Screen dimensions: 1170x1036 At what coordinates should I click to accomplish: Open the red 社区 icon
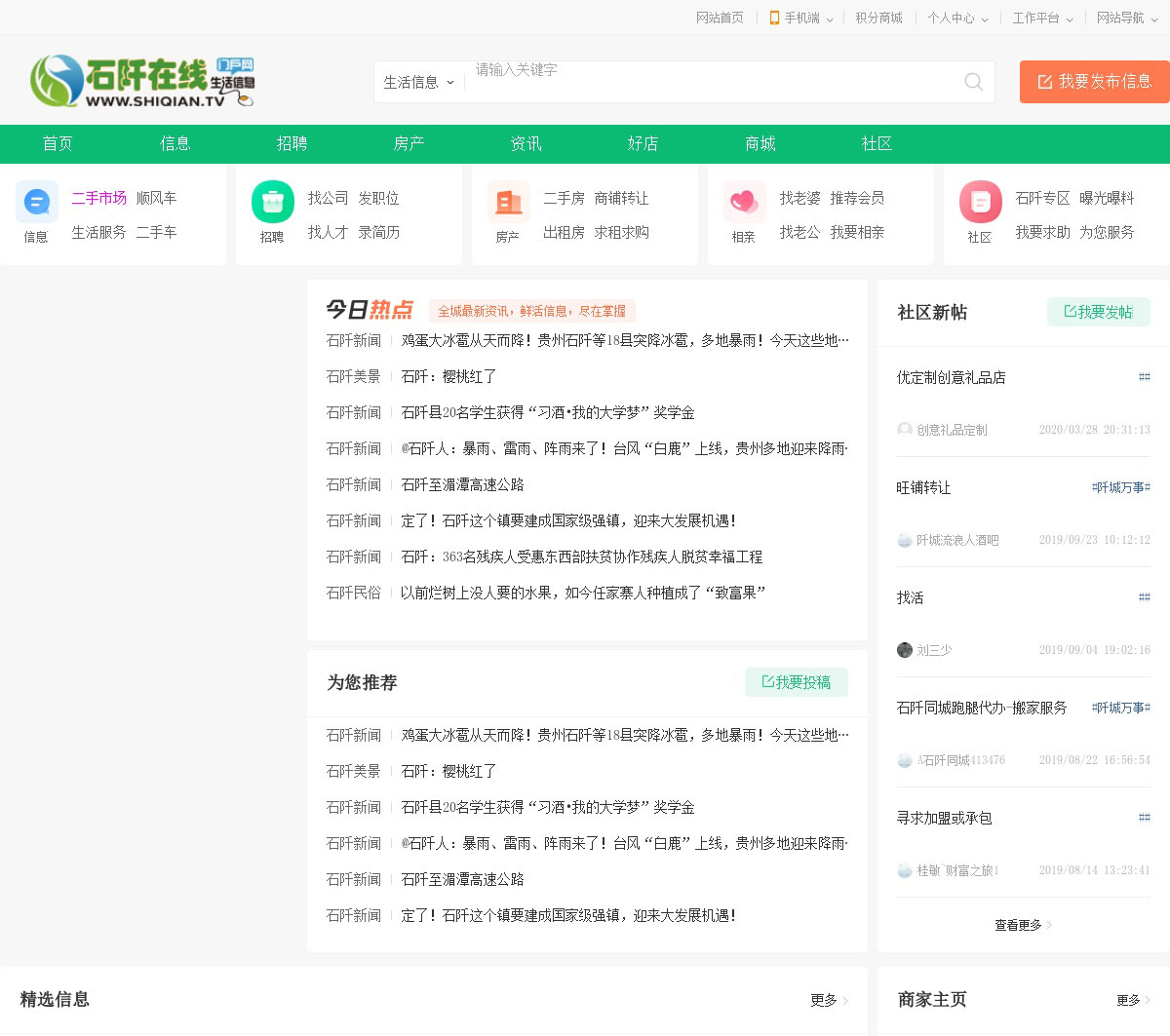pos(980,202)
